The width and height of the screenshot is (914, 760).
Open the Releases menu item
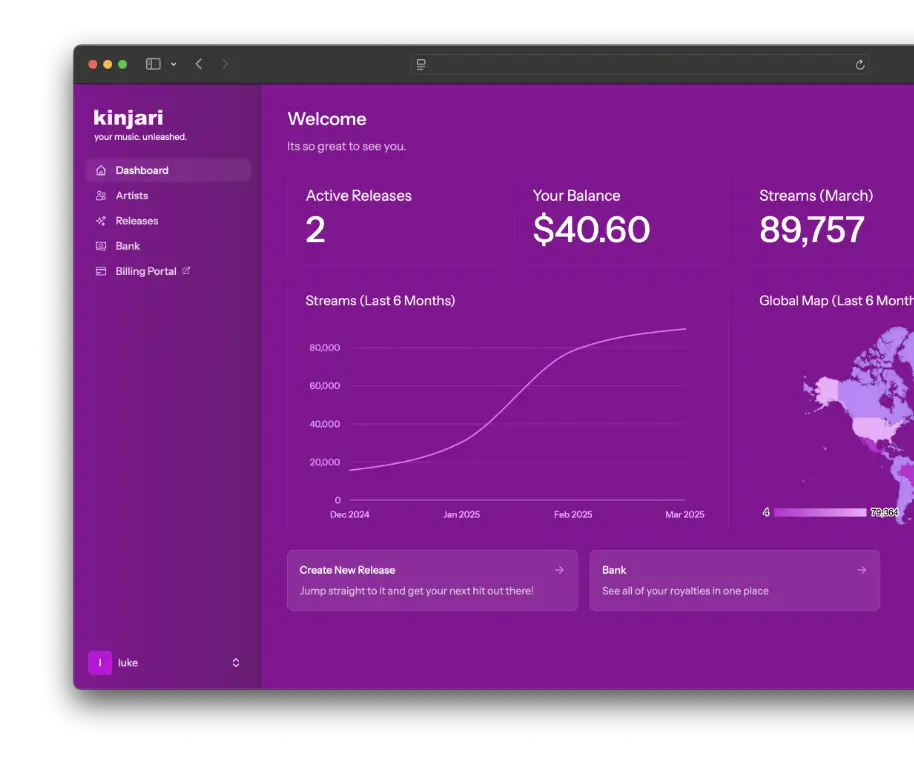(x=137, y=221)
